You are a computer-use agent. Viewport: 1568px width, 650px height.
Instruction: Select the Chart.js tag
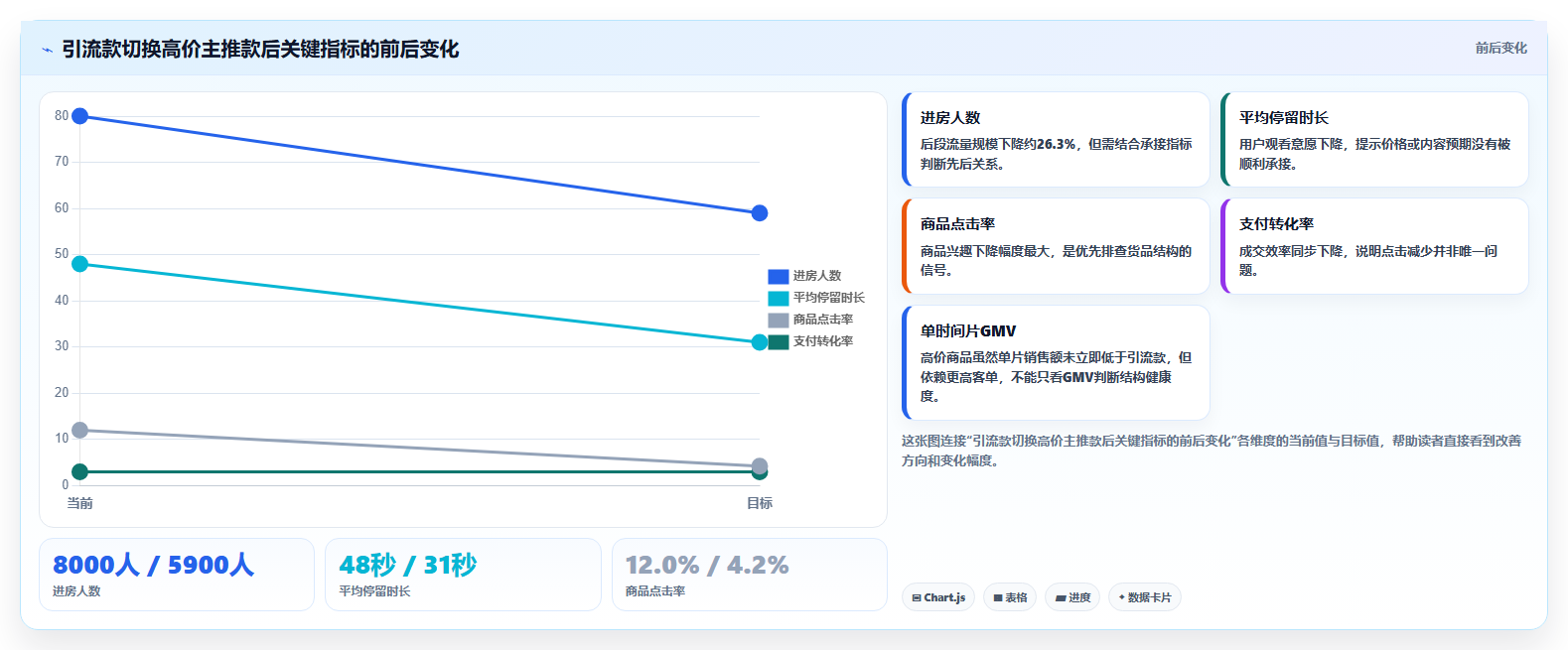click(938, 597)
